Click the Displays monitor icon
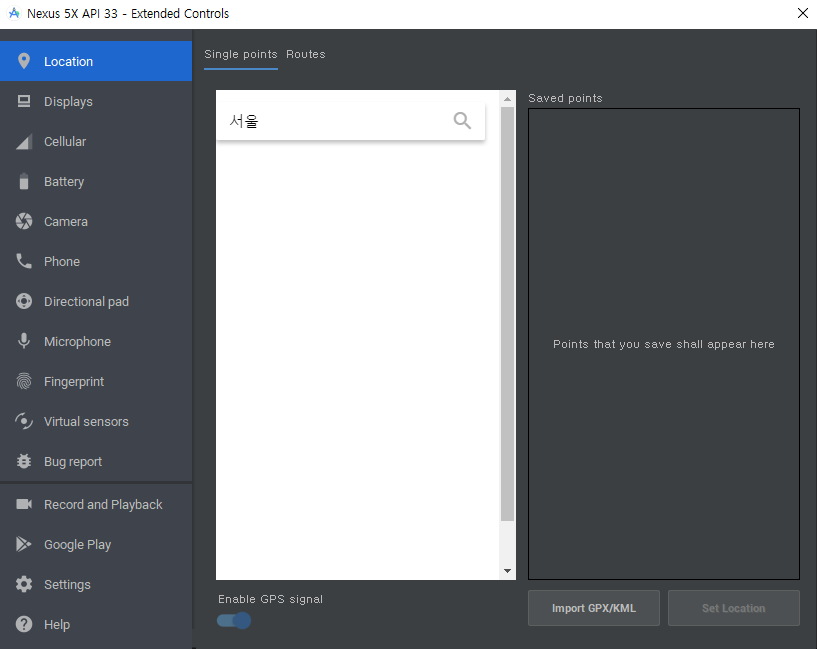 pyautogui.click(x=23, y=101)
